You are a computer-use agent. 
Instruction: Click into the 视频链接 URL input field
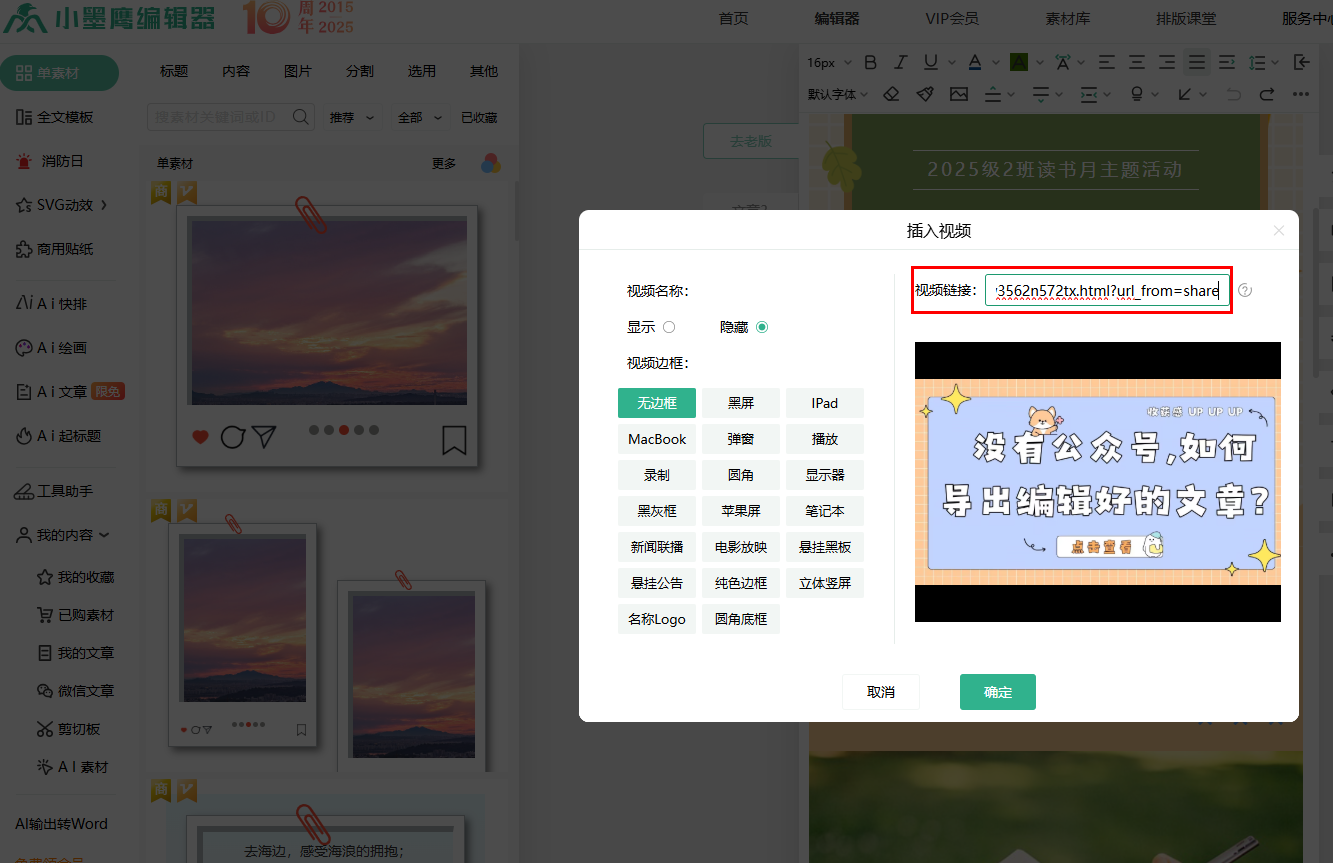[x=1107, y=291]
